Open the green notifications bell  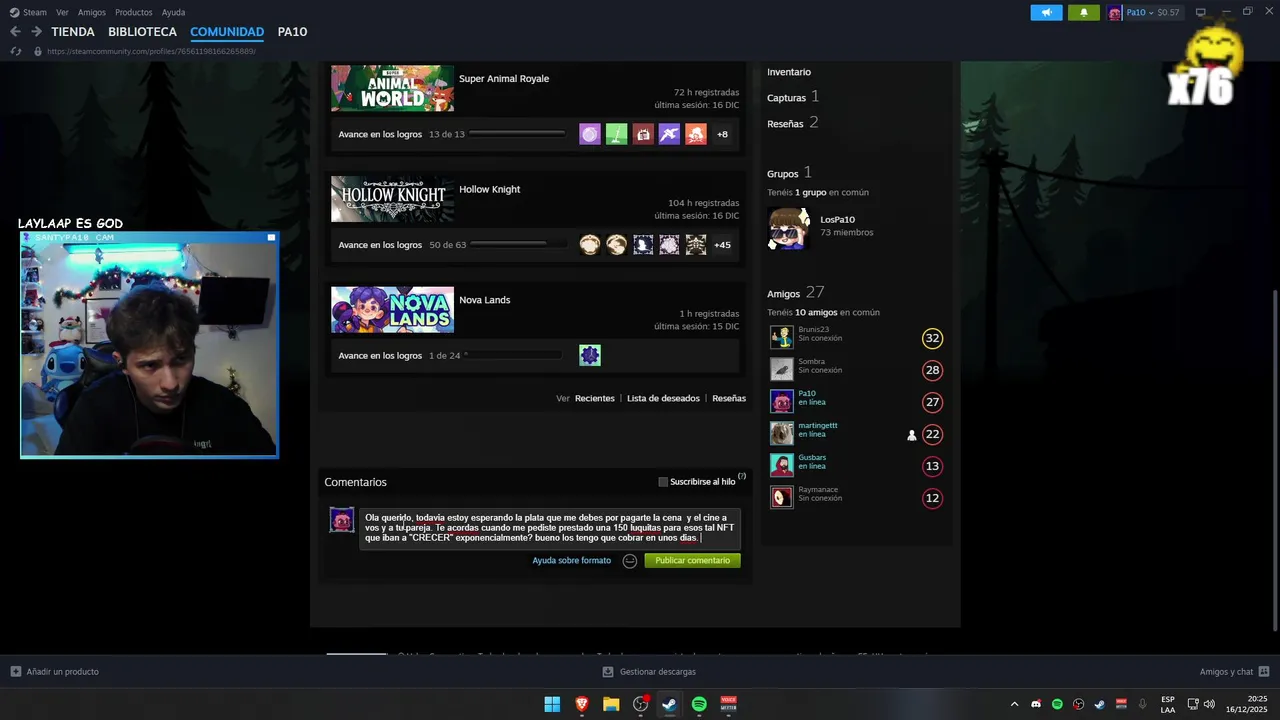[x=1083, y=12]
